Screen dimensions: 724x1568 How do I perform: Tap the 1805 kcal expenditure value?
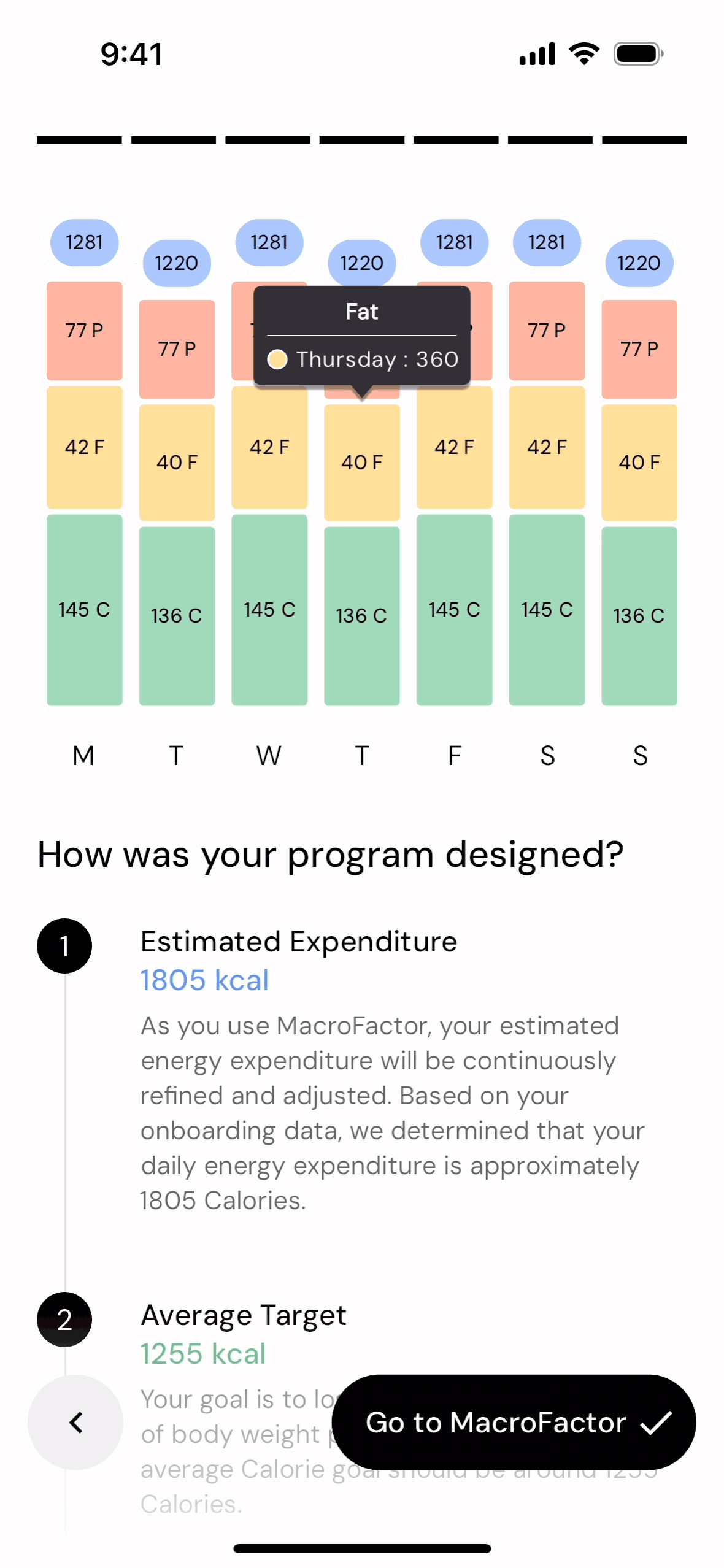[204, 980]
